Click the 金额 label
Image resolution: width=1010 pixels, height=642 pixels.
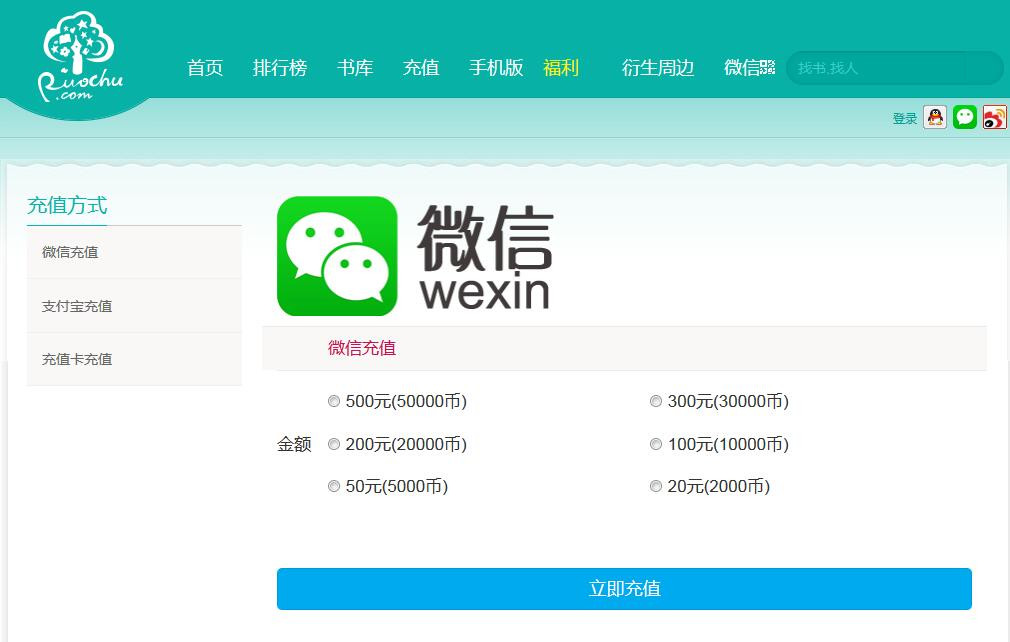(x=294, y=444)
